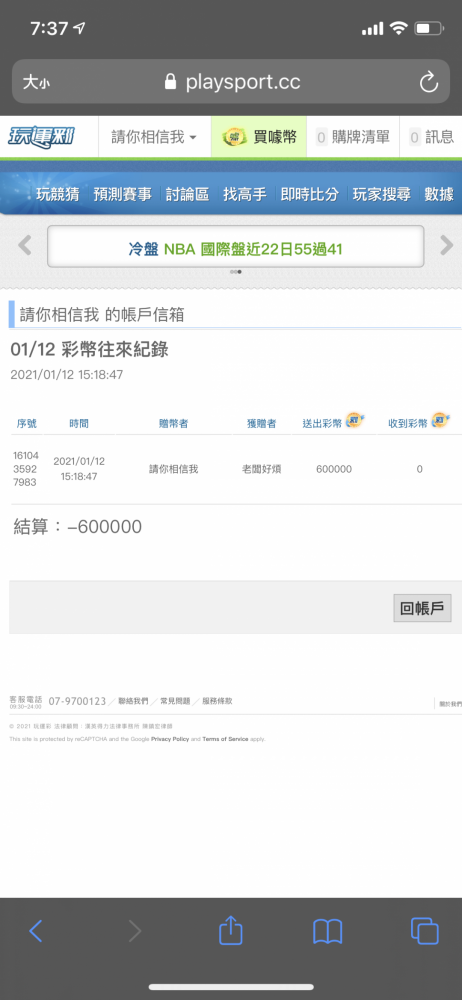
Task: Tap the Safari back arrow
Action: click(36, 931)
